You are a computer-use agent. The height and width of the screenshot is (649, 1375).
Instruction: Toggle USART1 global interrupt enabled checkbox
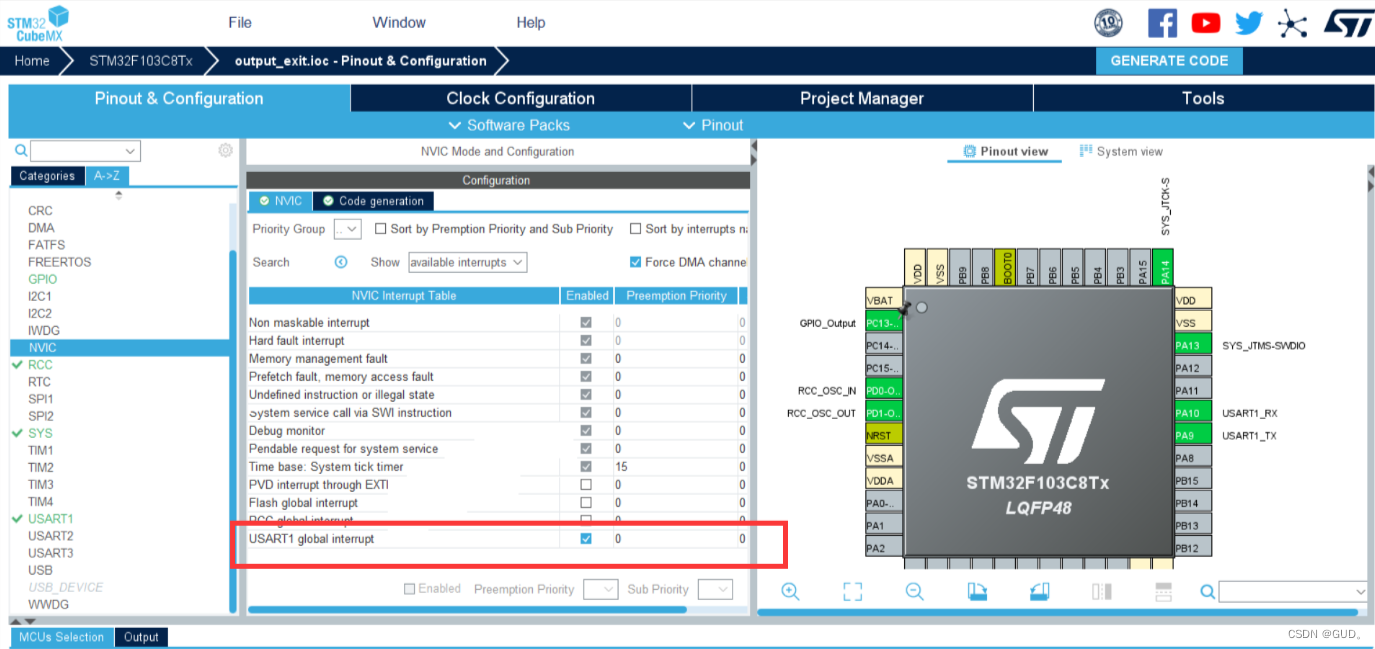(x=586, y=538)
